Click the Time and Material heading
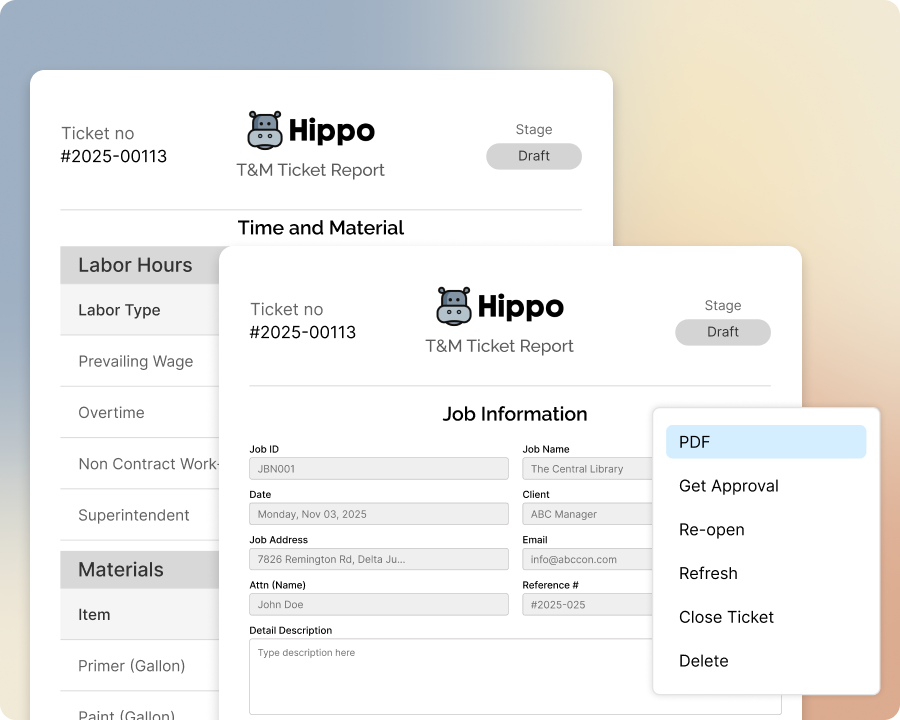 [x=321, y=228]
